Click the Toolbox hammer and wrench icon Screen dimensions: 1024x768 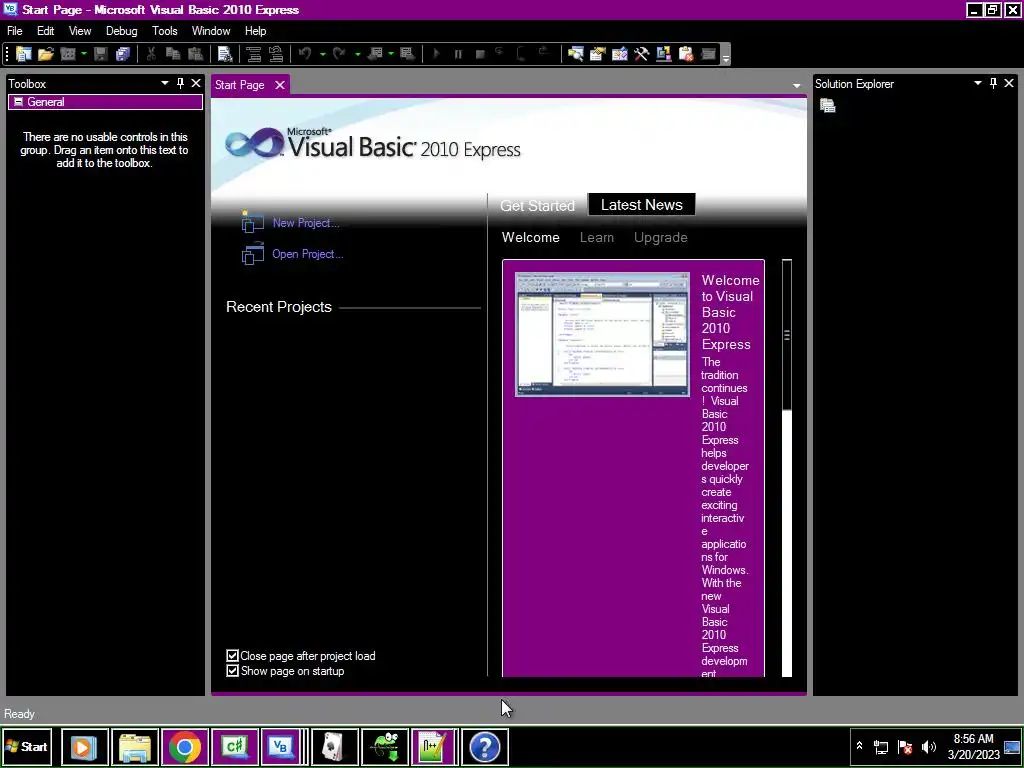pos(641,54)
